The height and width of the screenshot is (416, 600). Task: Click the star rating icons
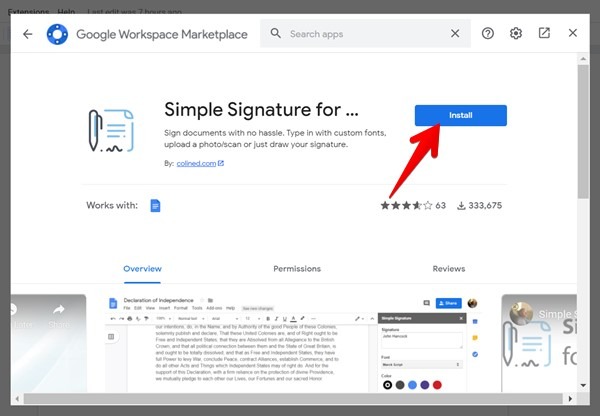point(406,206)
